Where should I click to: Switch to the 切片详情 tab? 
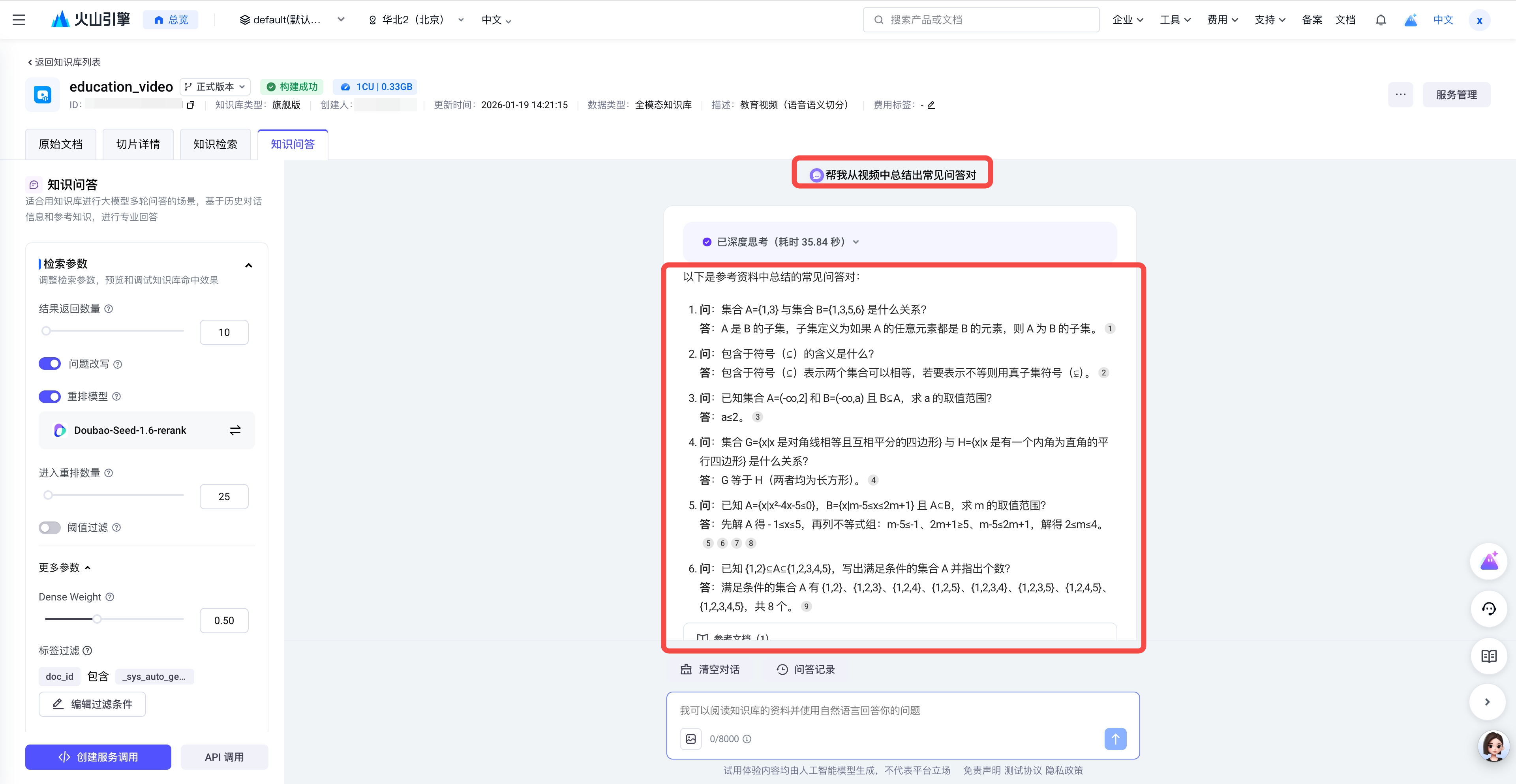(x=138, y=144)
